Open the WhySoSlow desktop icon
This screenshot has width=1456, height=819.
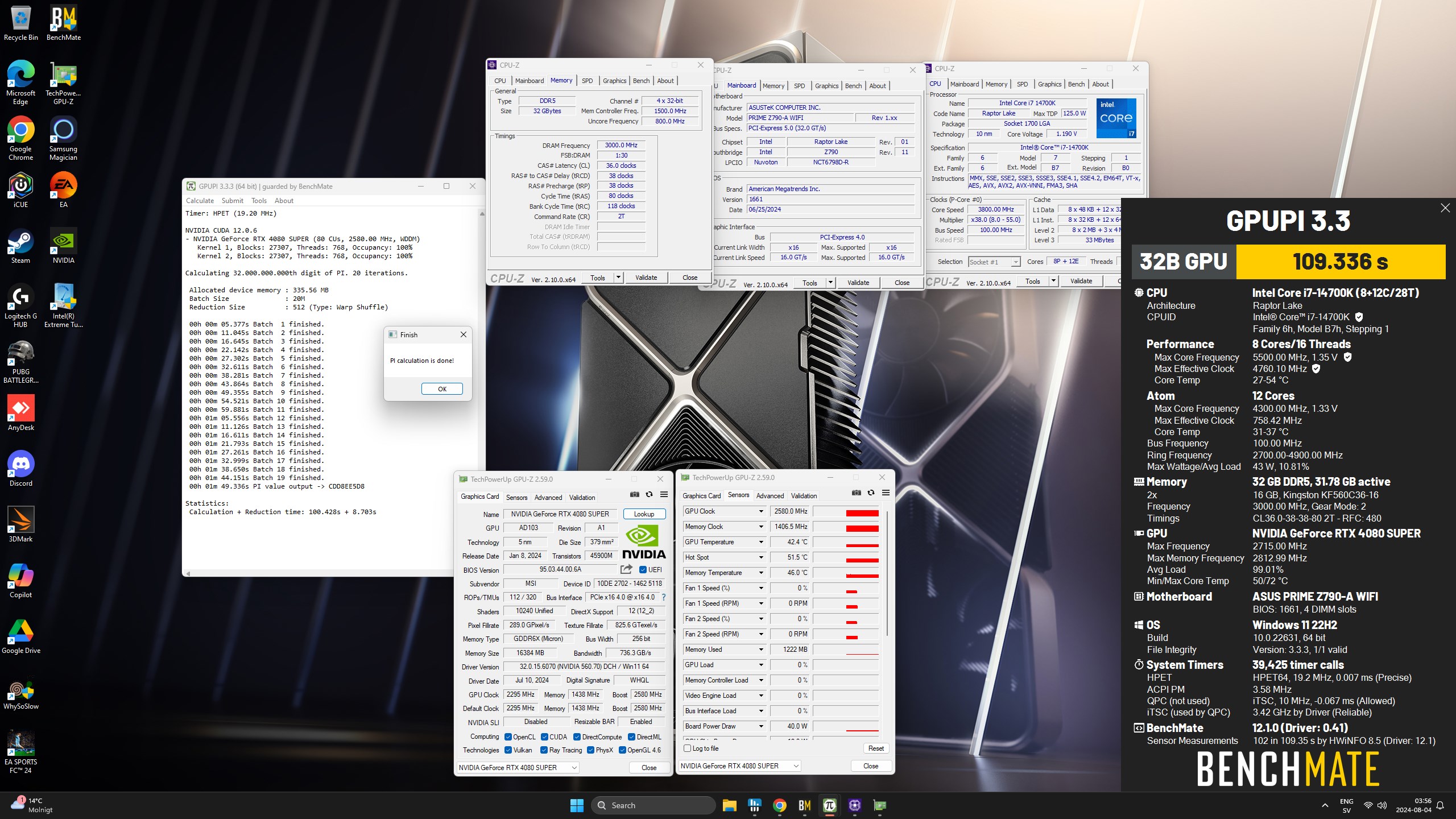point(20,695)
